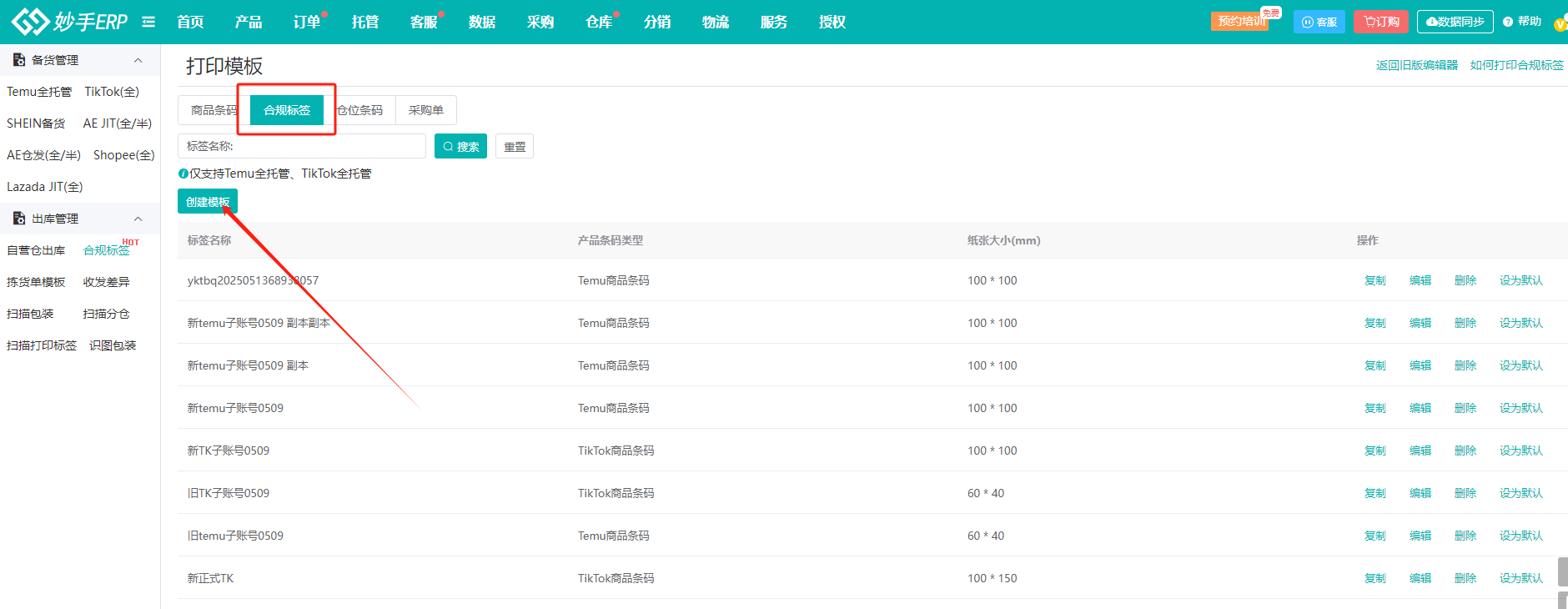
Task: Focus the 标签名称 search field
Action: tap(302, 146)
